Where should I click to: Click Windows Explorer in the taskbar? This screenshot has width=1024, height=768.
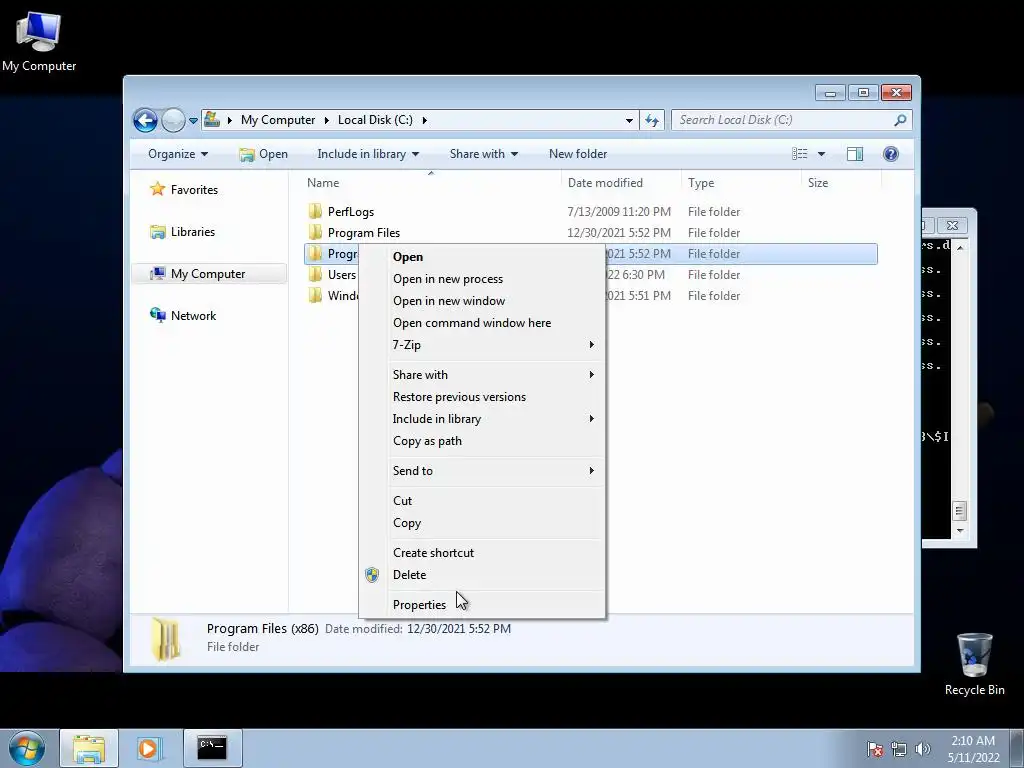click(89, 748)
